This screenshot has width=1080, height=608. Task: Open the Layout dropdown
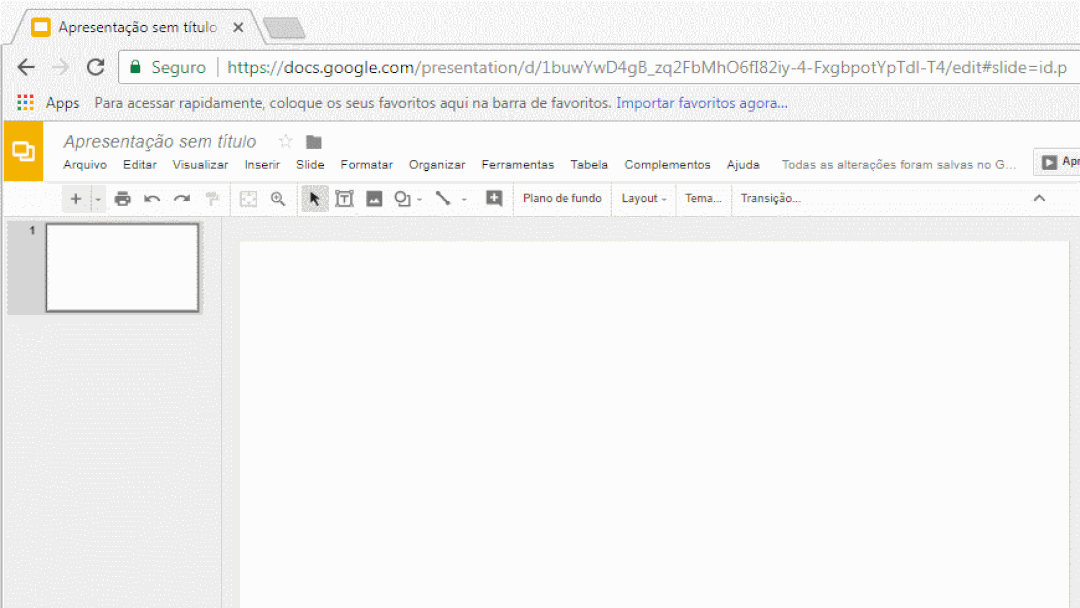(x=643, y=199)
